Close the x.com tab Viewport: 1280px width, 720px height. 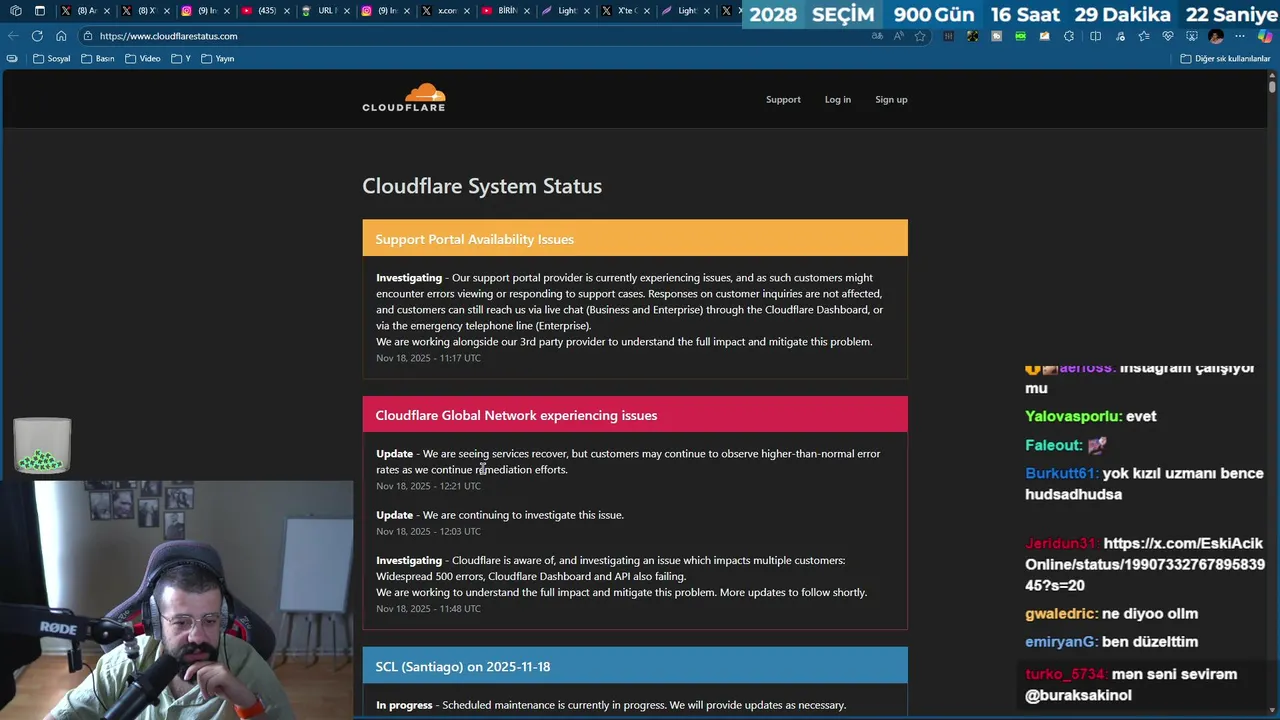pyautogui.click(x=466, y=11)
